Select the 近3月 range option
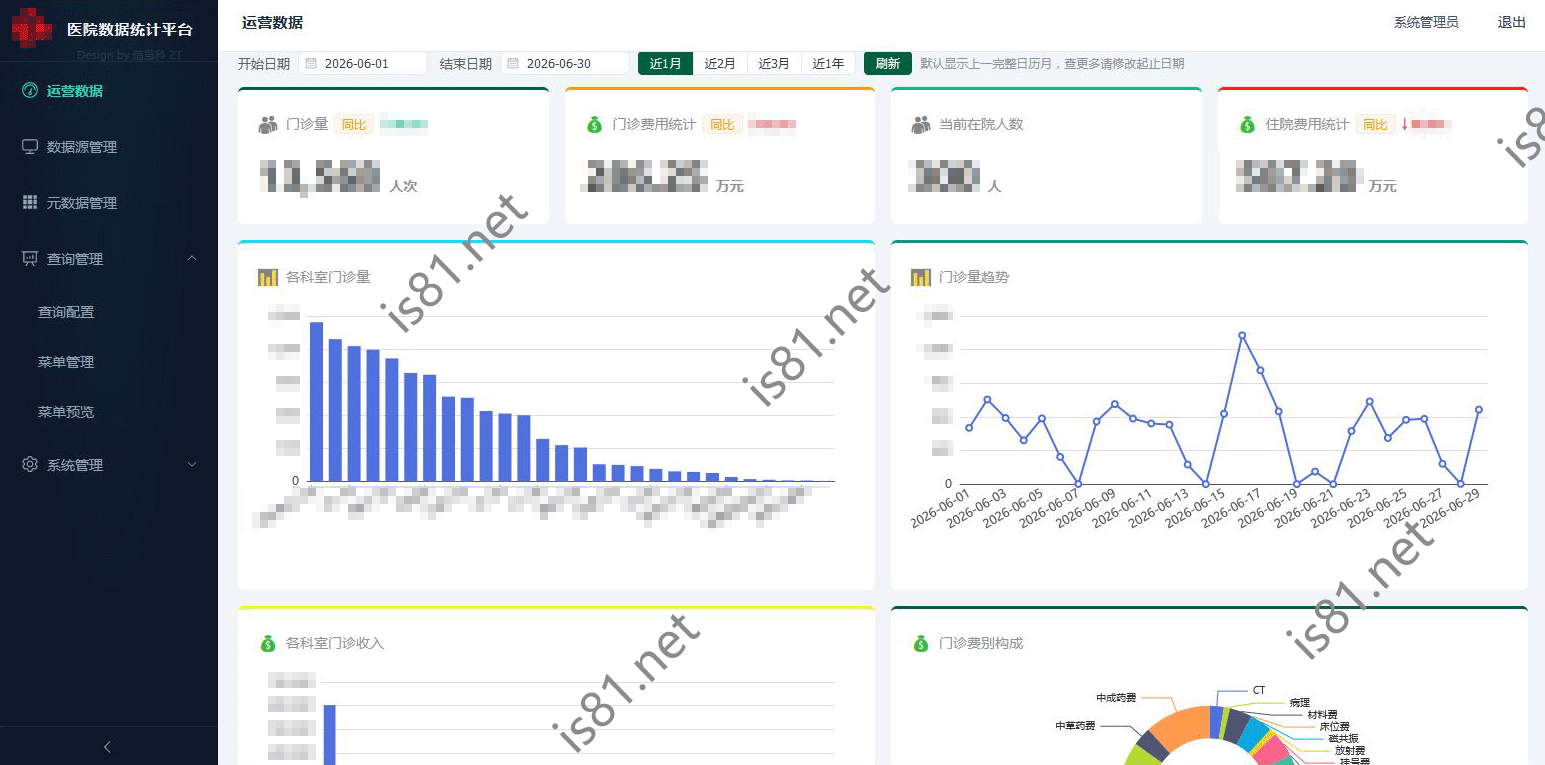Screen dimensions: 1545x765 [x=774, y=63]
